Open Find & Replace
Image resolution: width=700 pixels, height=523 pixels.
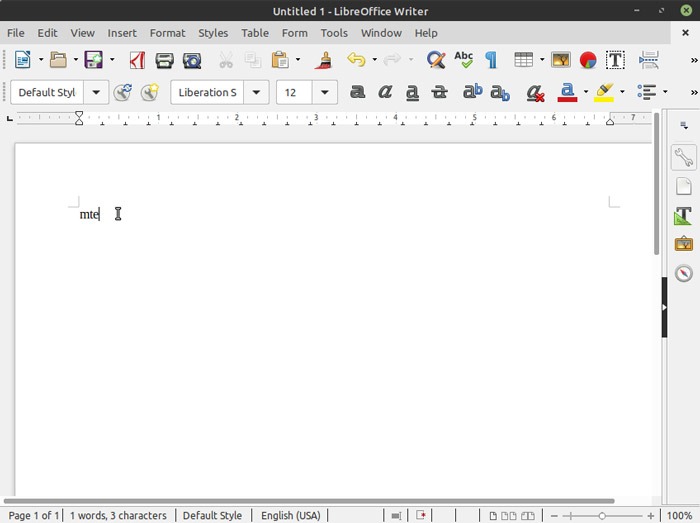tap(436, 60)
